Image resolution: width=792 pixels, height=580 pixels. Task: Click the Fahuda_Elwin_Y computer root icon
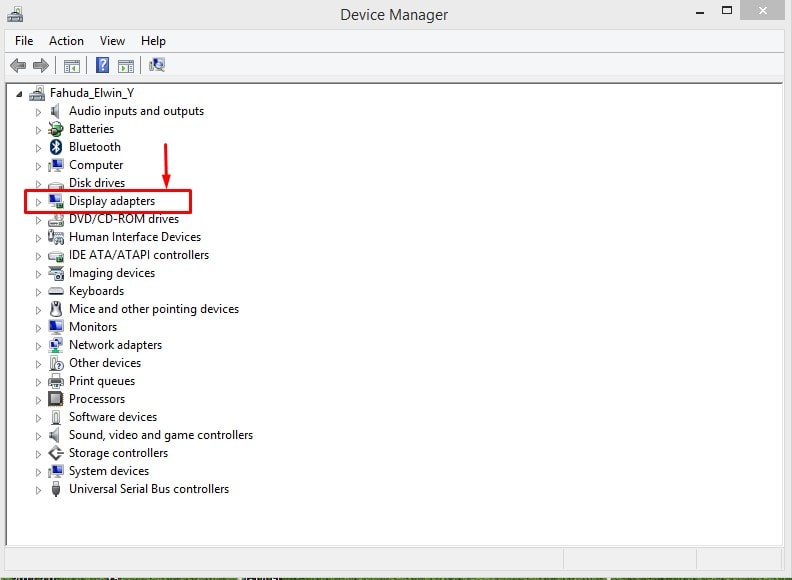click(37, 93)
